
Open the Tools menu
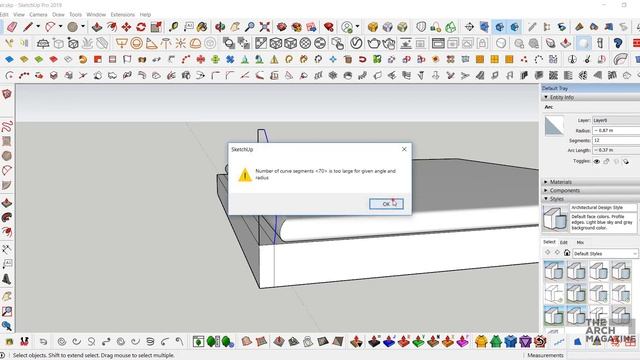click(x=76, y=14)
